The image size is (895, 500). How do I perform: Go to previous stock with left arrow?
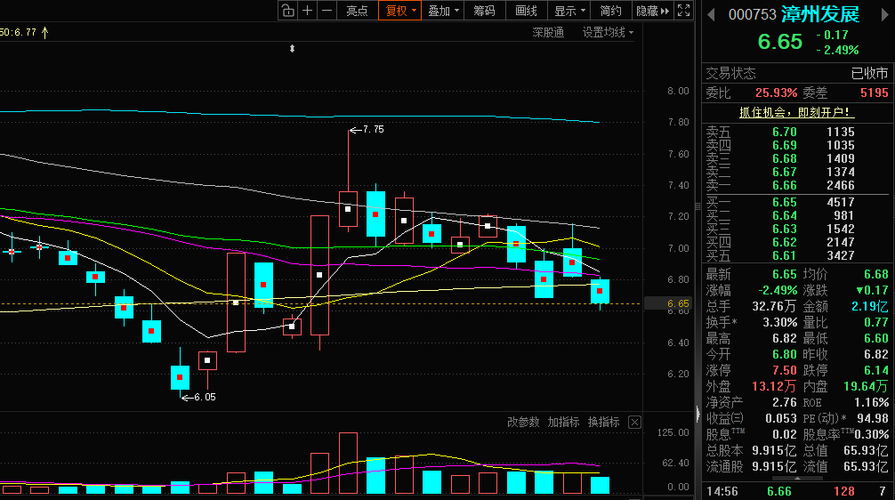[x=711, y=15]
